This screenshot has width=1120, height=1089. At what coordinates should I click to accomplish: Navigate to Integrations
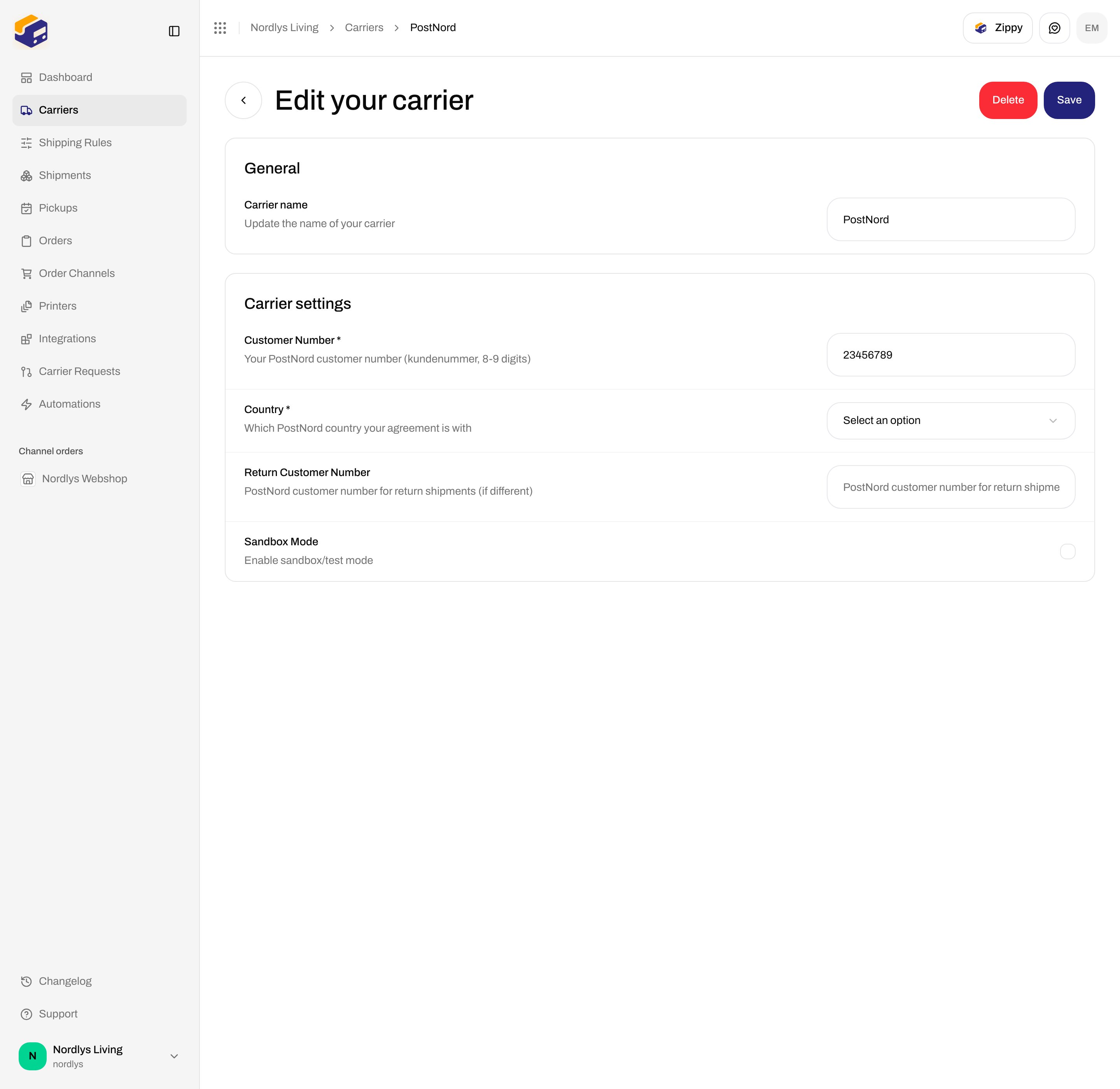(x=100, y=339)
